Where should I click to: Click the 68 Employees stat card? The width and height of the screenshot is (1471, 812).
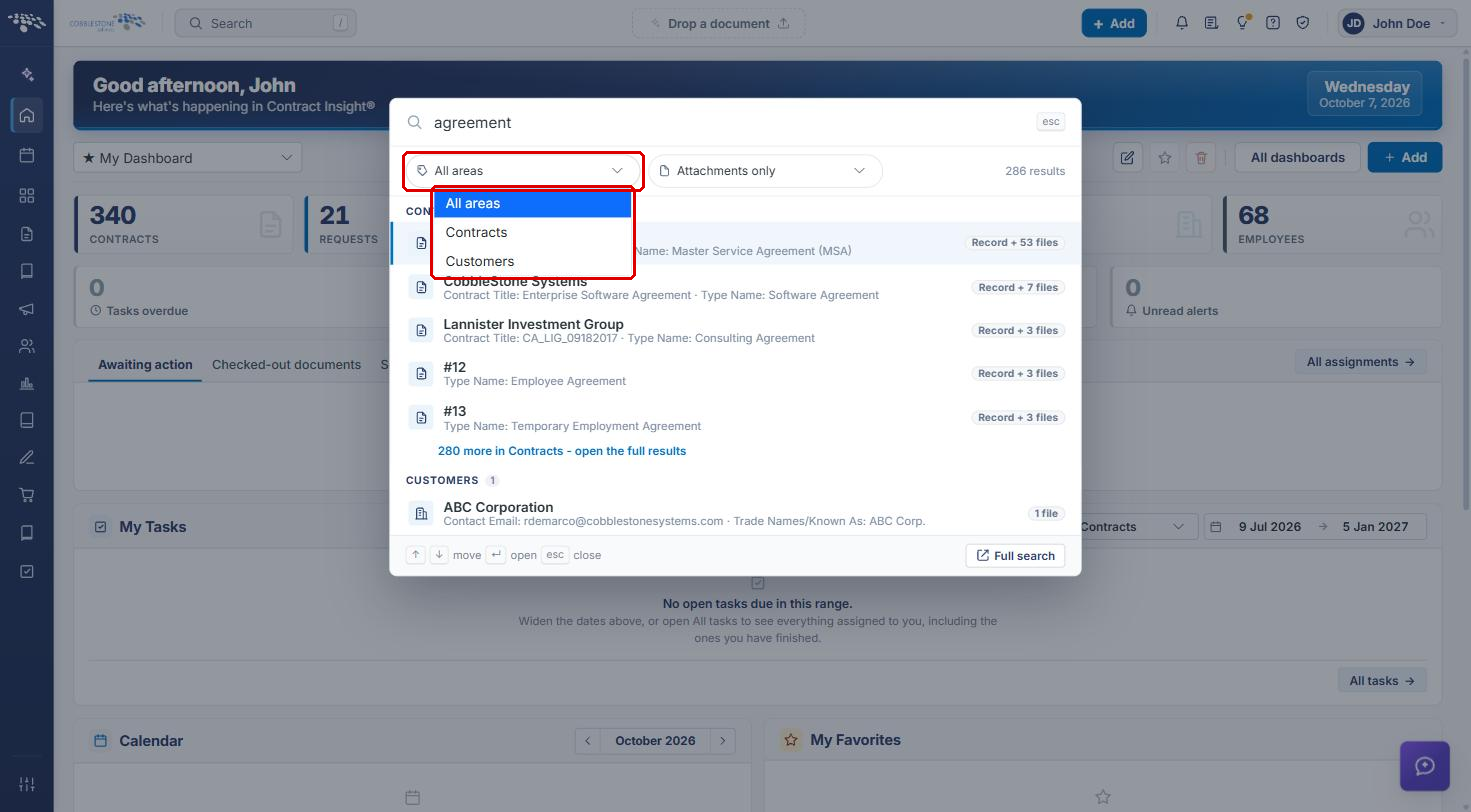[1332, 224]
